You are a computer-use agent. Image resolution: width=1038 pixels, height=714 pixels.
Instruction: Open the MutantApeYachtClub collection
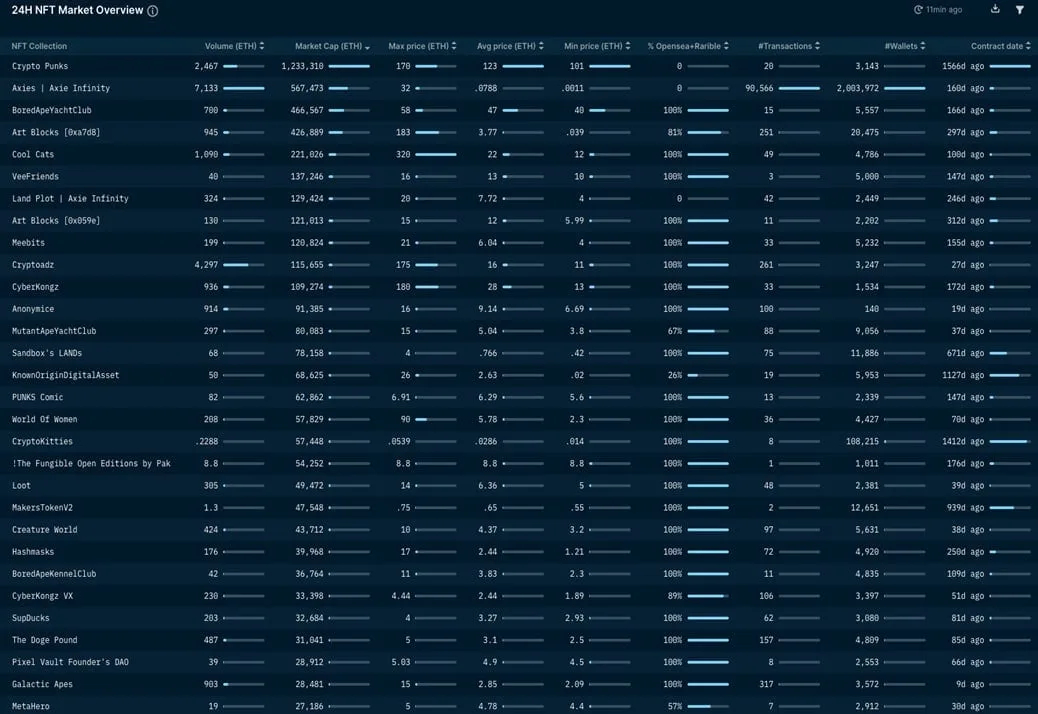54,331
